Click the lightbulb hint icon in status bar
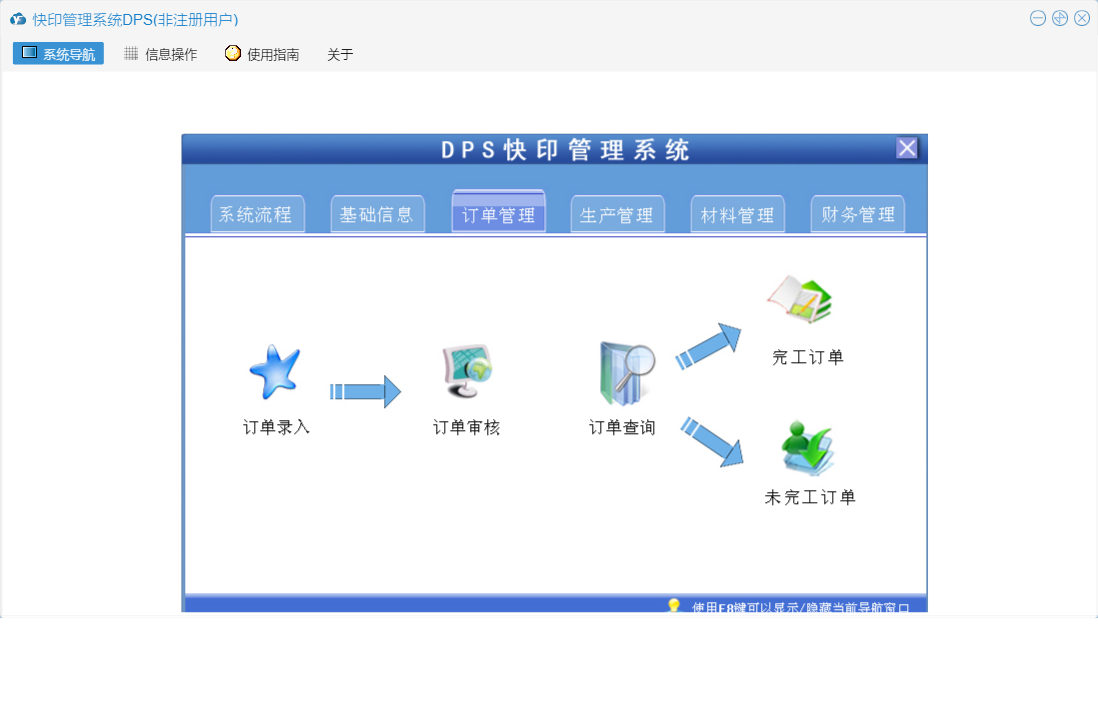 (x=674, y=606)
